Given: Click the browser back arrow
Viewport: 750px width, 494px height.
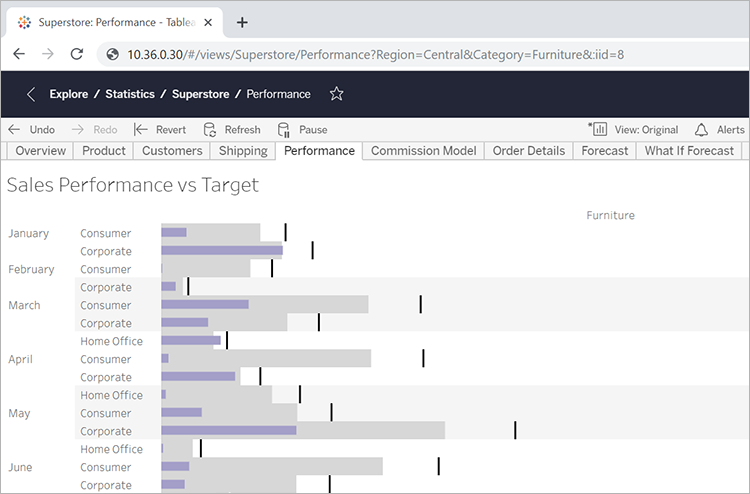Looking at the screenshot, I should point(19,54).
